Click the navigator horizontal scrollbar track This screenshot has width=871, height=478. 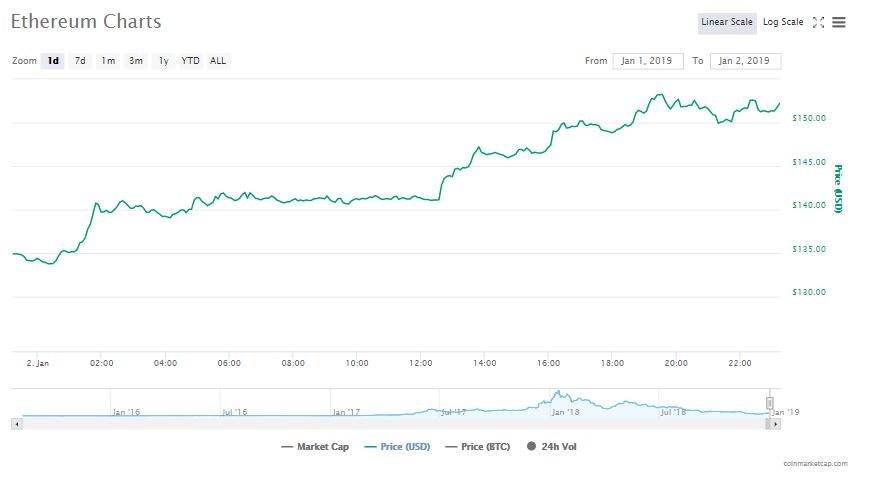click(394, 424)
